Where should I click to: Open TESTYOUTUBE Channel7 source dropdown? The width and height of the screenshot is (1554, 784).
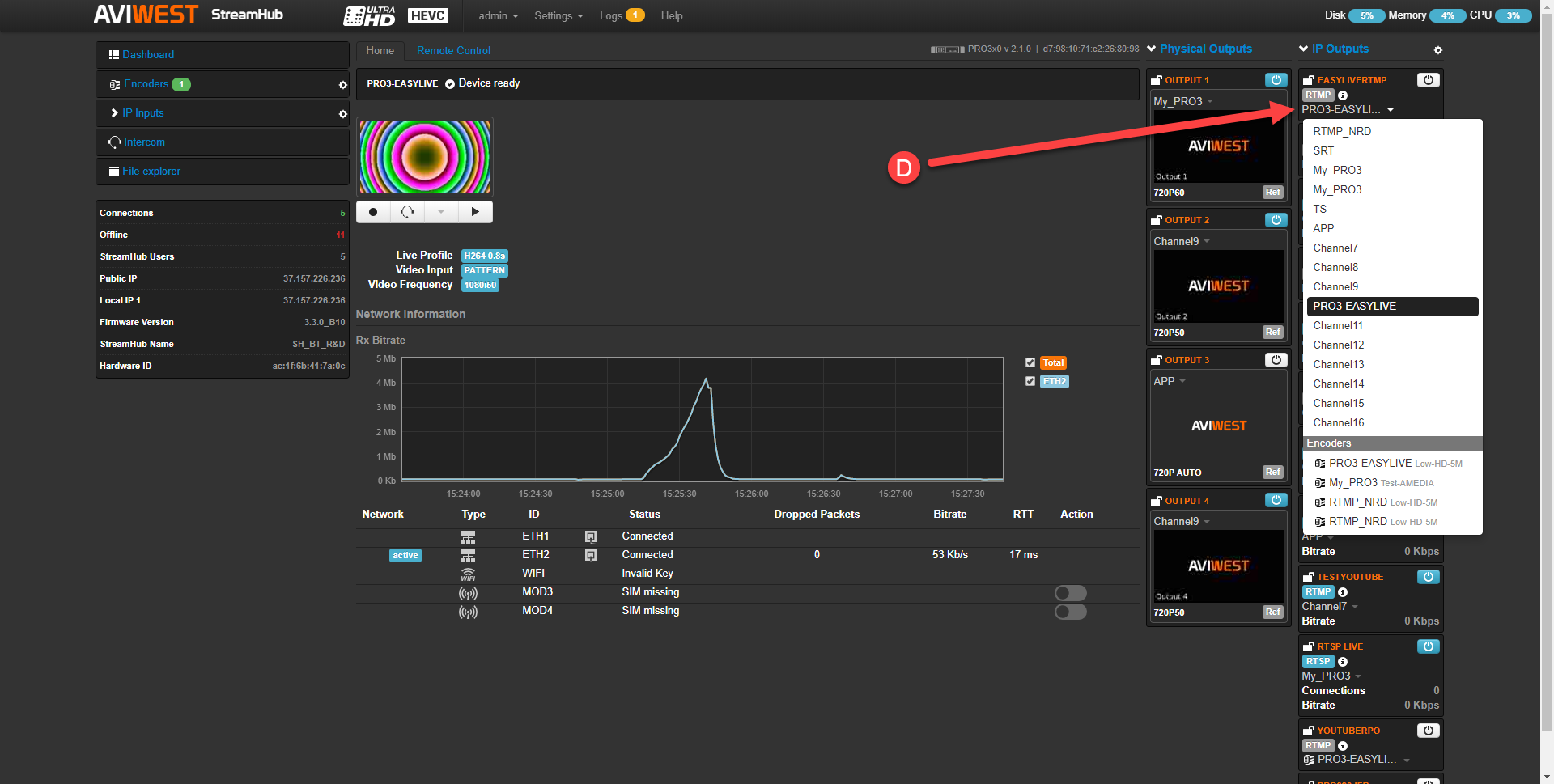pyautogui.click(x=1330, y=606)
